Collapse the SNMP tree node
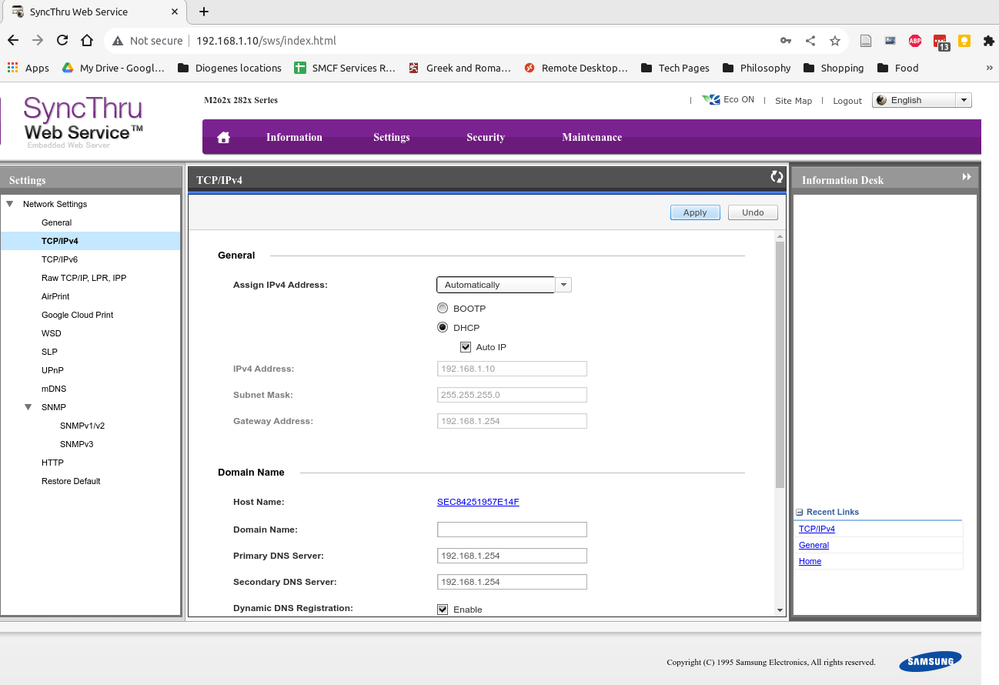999x685 pixels. tap(28, 407)
